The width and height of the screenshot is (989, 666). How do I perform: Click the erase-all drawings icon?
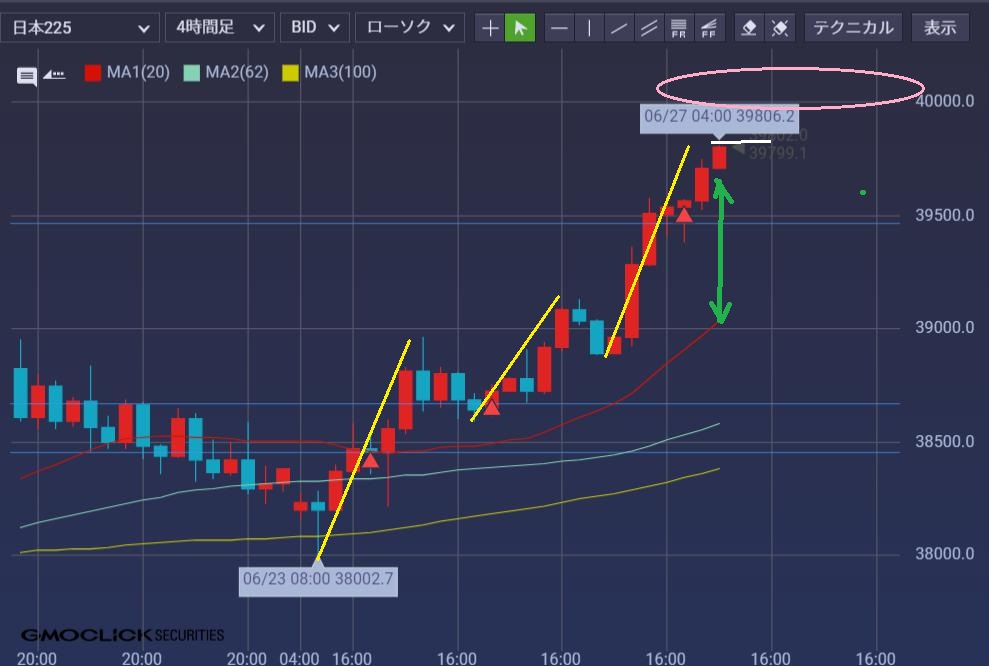[x=780, y=28]
